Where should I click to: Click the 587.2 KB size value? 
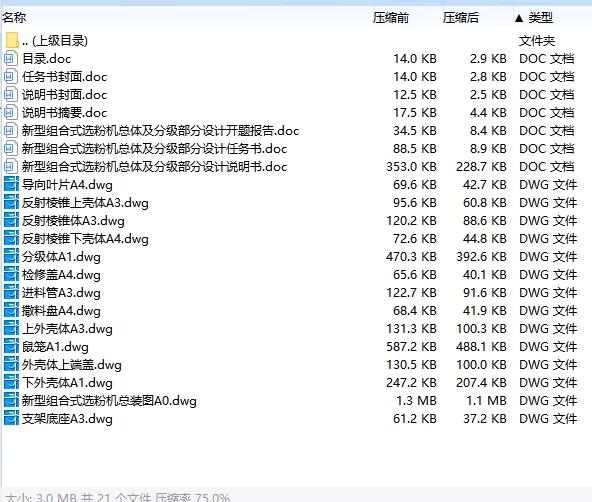coord(411,346)
